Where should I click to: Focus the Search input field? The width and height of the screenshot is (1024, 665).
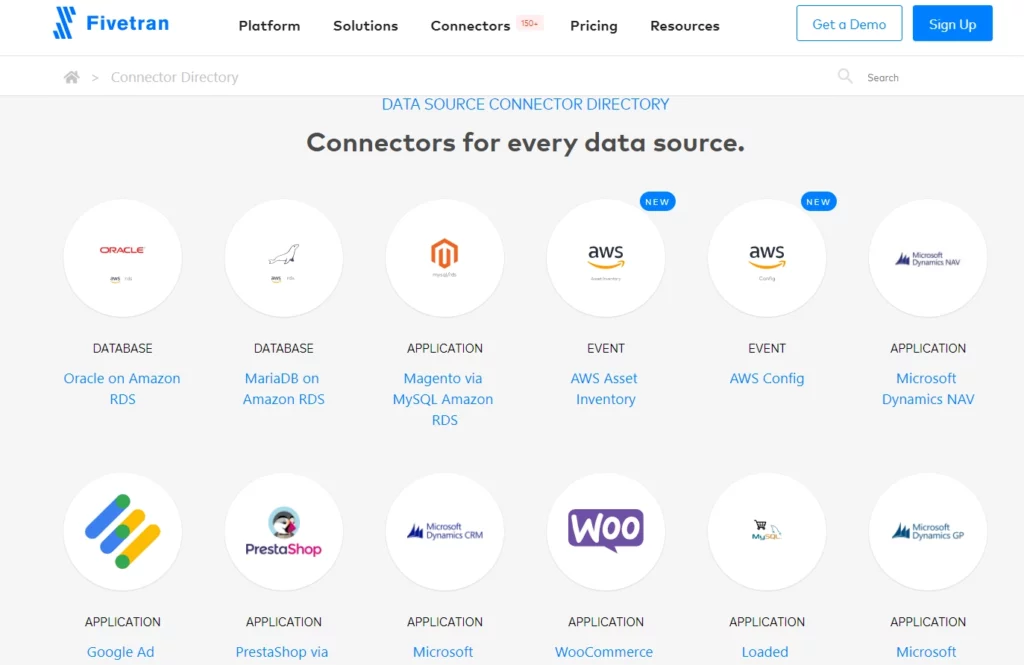914,77
